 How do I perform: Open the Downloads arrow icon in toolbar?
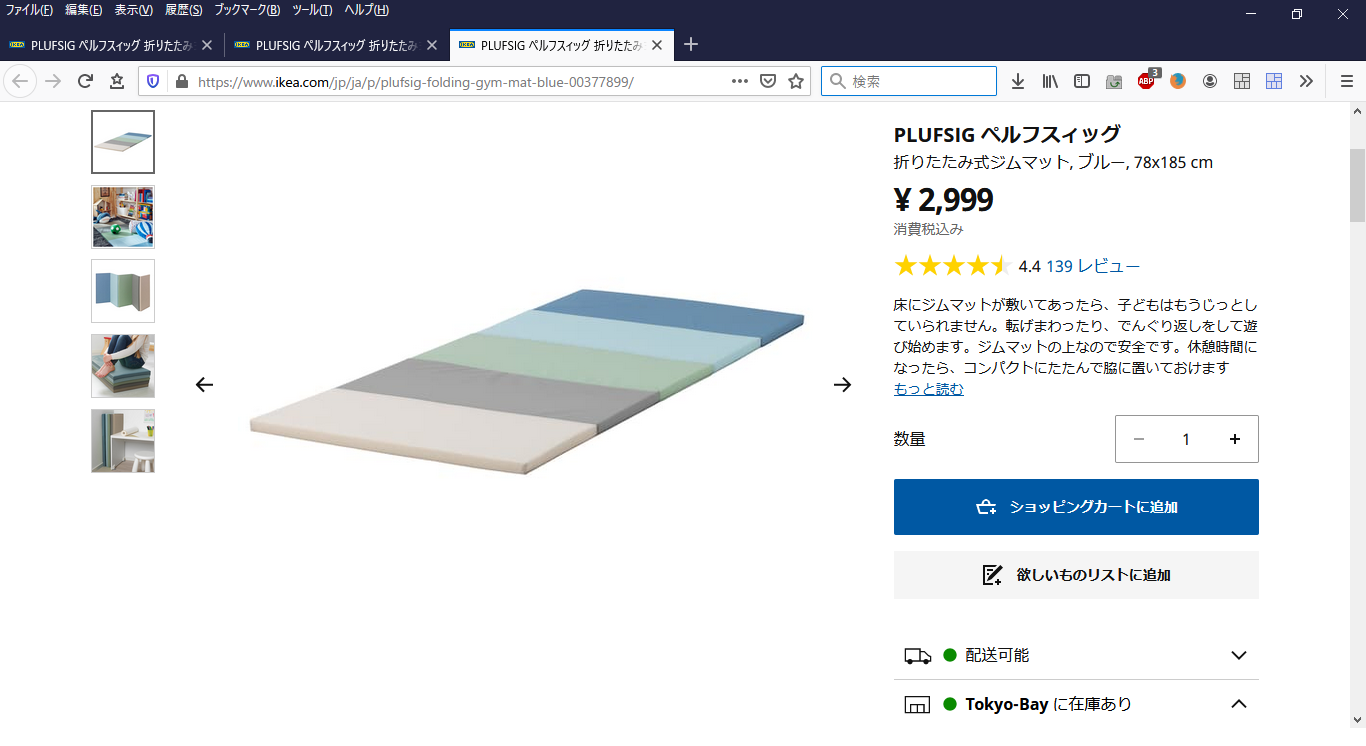coord(1018,81)
